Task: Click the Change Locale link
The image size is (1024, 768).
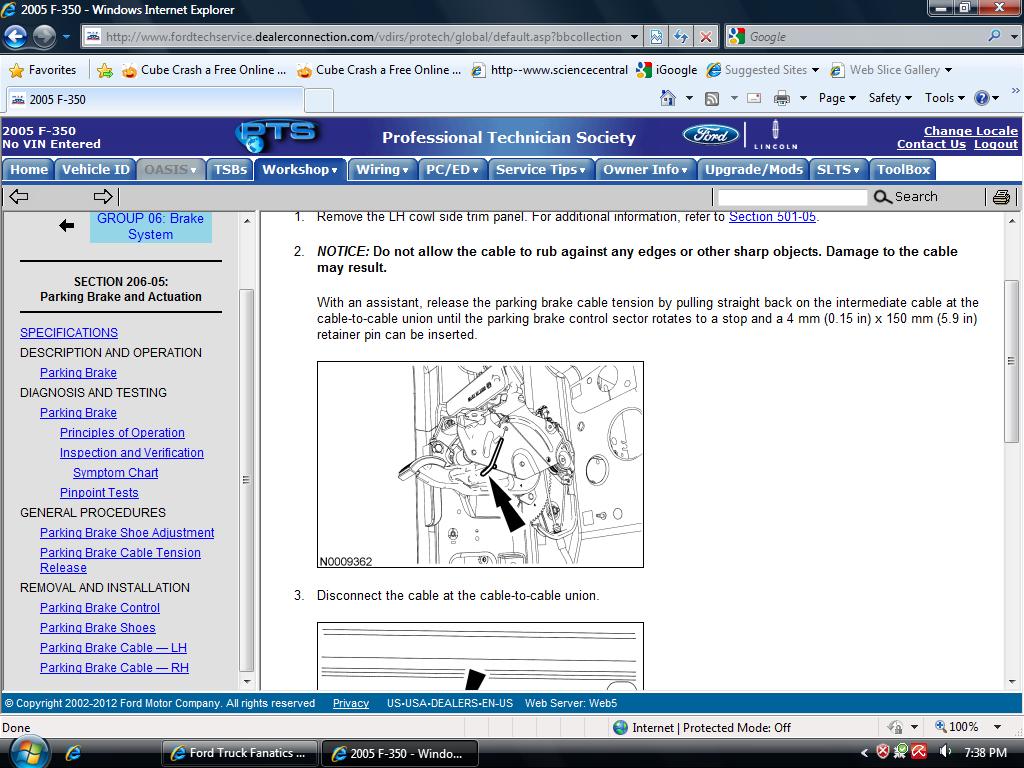Action: click(x=970, y=131)
